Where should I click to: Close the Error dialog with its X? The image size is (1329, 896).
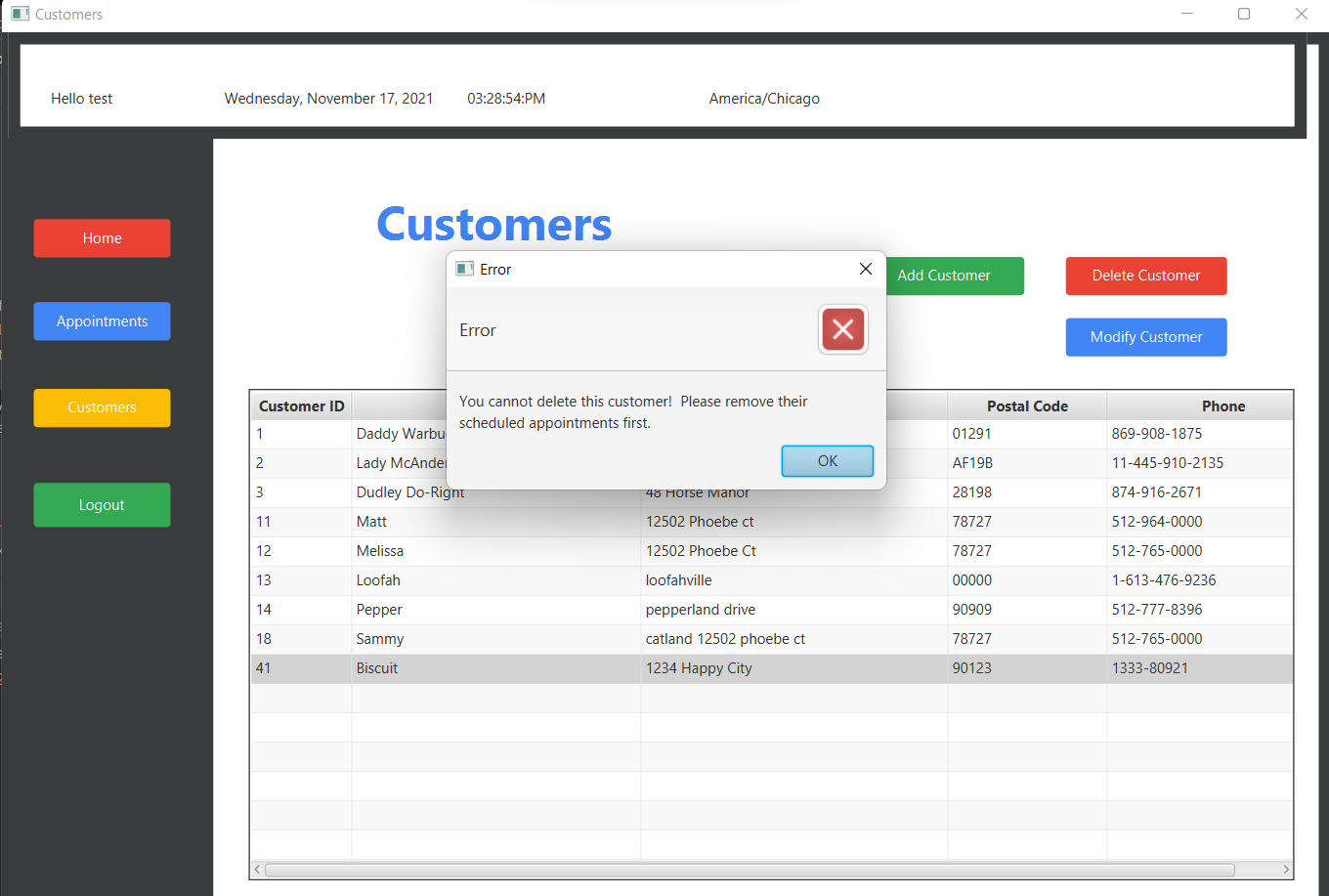pyautogui.click(x=865, y=268)
